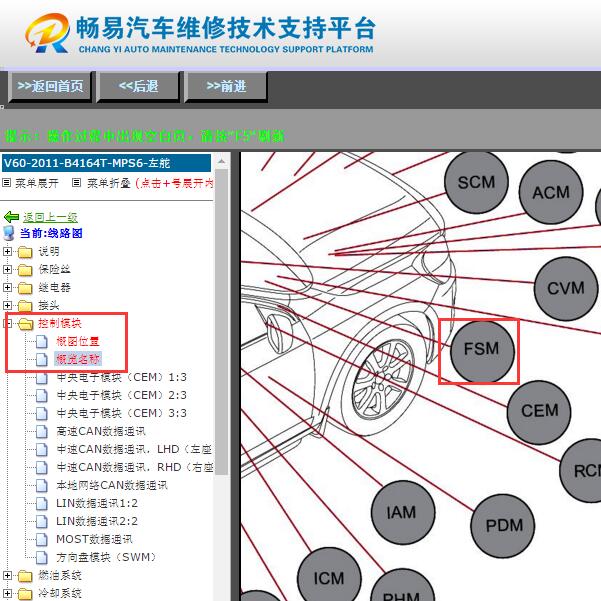
Task: Click the 燃油系统 folder icon
Action: pyautogui.click(x=25, y=576)
